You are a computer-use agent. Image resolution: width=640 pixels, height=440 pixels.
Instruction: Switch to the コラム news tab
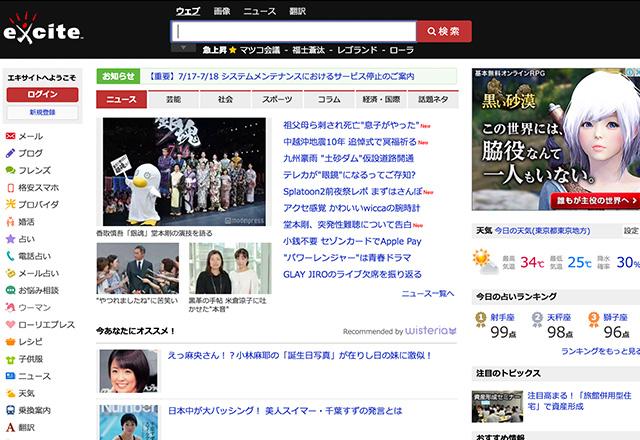pyautogui.click(x=329, y=99)
